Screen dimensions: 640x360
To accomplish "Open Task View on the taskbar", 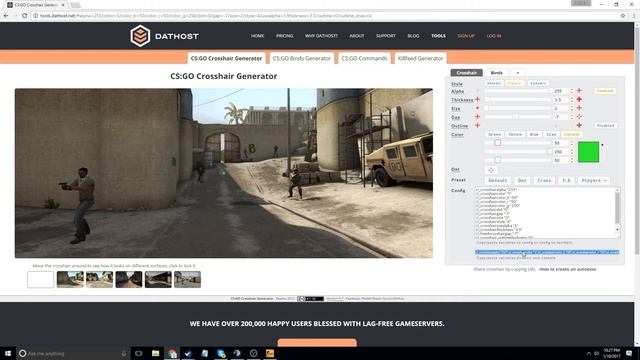I will click(x=139, y=353).
